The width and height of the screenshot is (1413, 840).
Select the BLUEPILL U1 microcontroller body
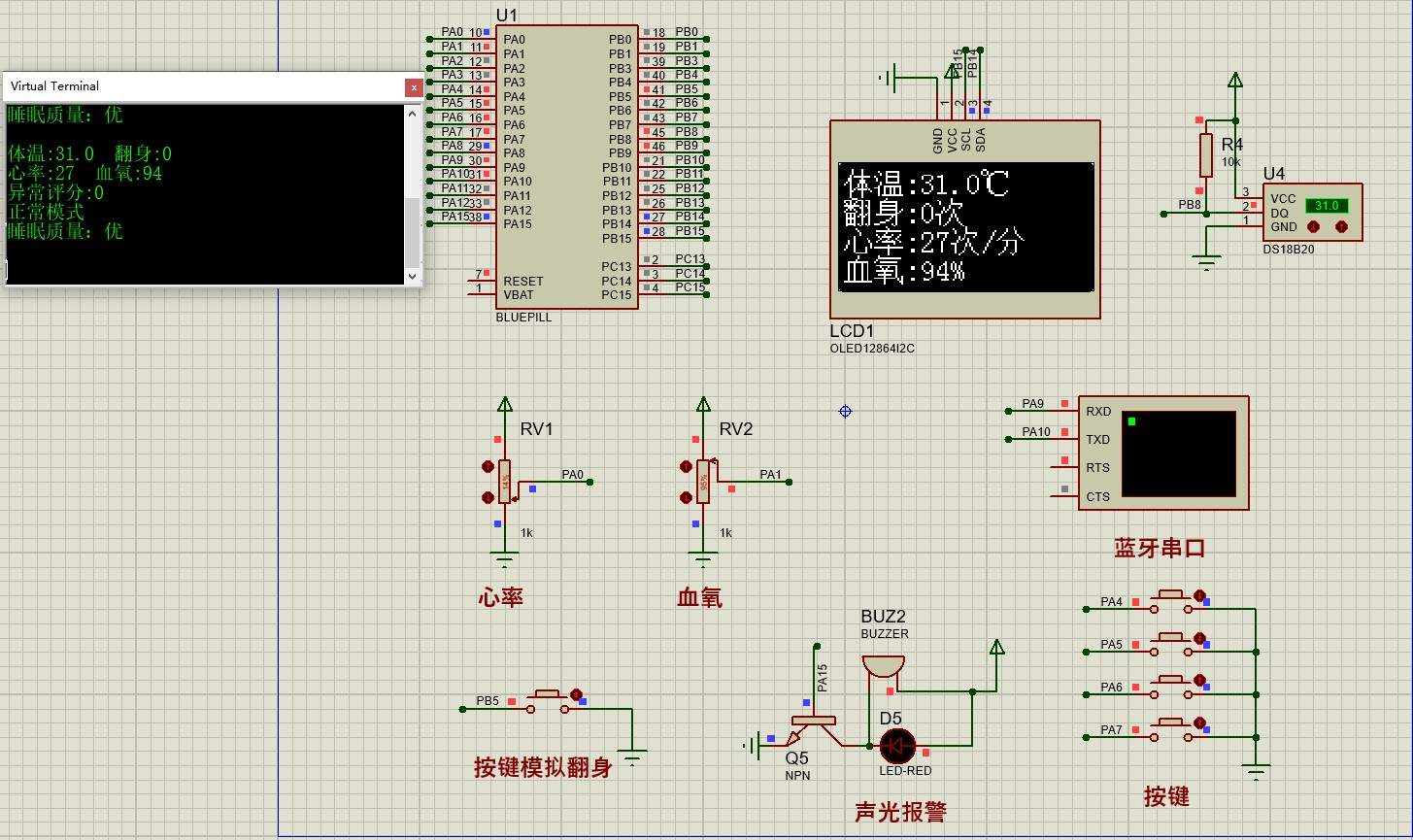point(567,167)
